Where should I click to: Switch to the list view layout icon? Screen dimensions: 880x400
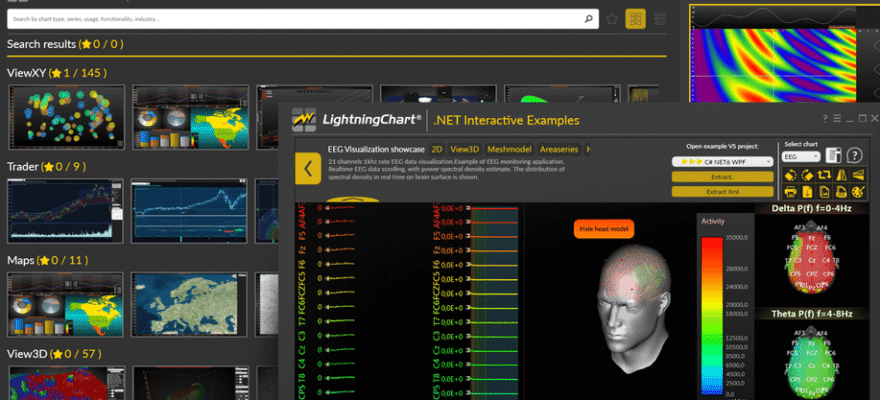click(x=661, y=19)
